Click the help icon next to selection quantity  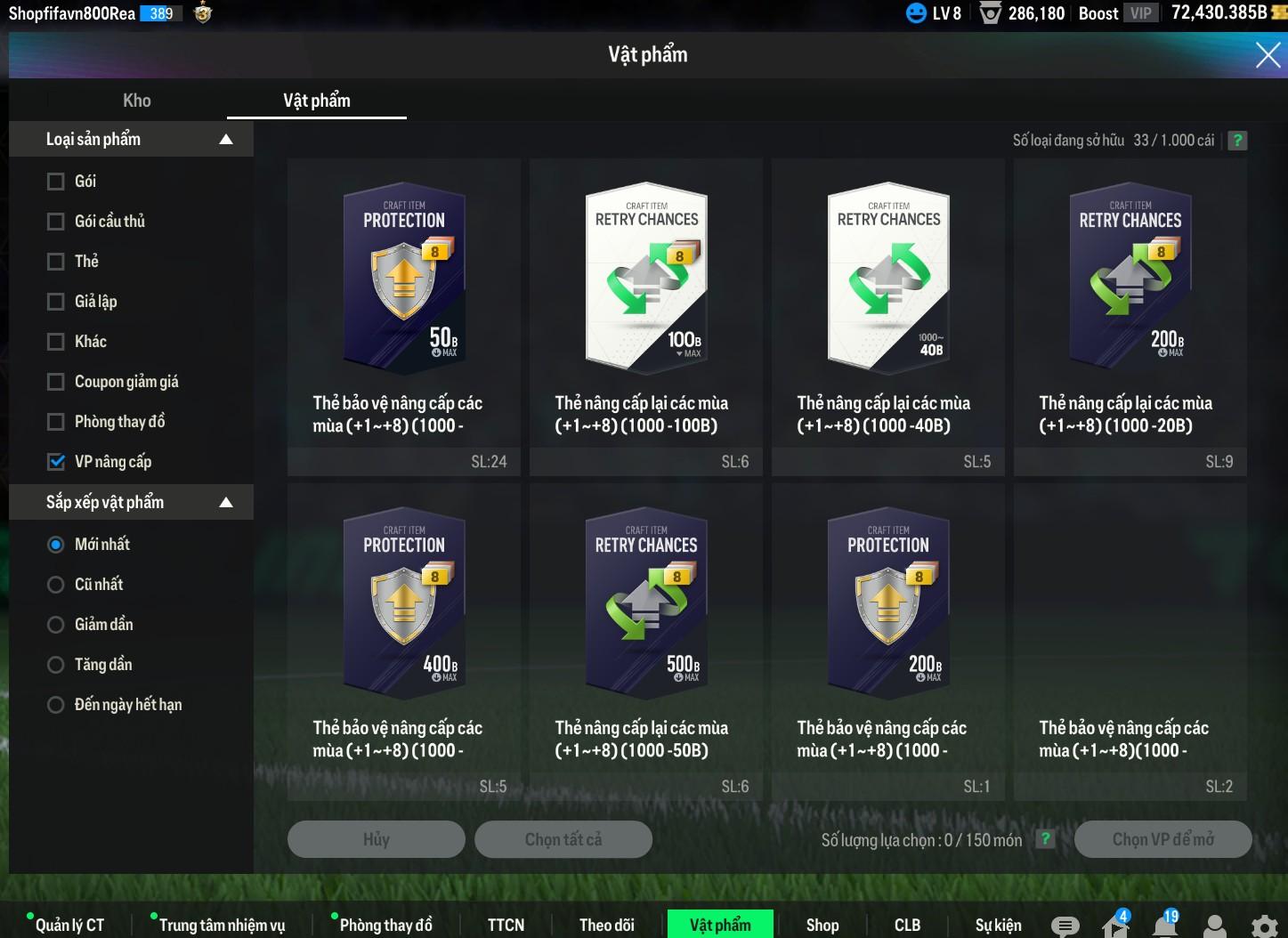1045,839
